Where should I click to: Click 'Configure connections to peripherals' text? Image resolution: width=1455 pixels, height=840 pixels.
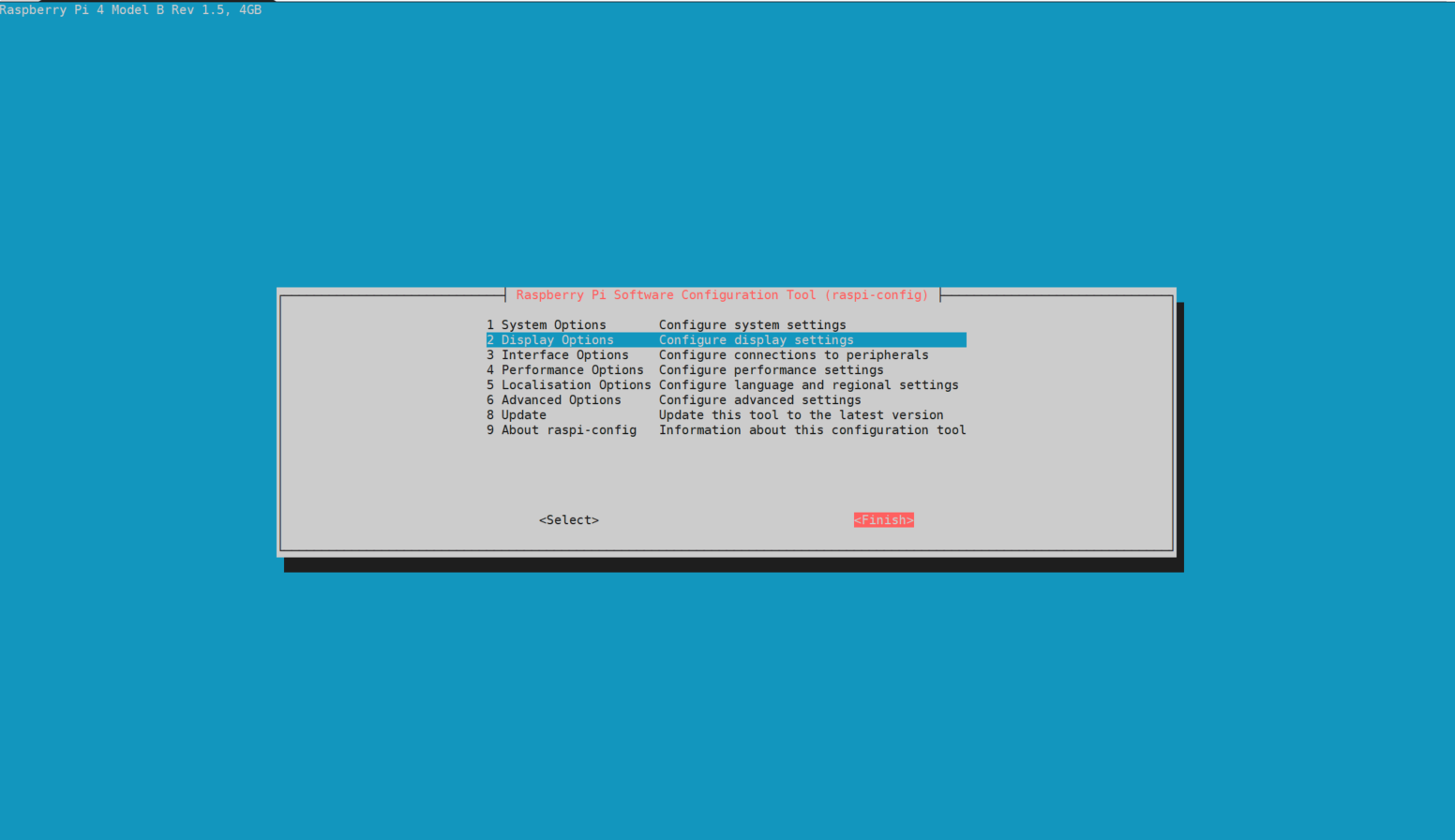click(794, 355)
